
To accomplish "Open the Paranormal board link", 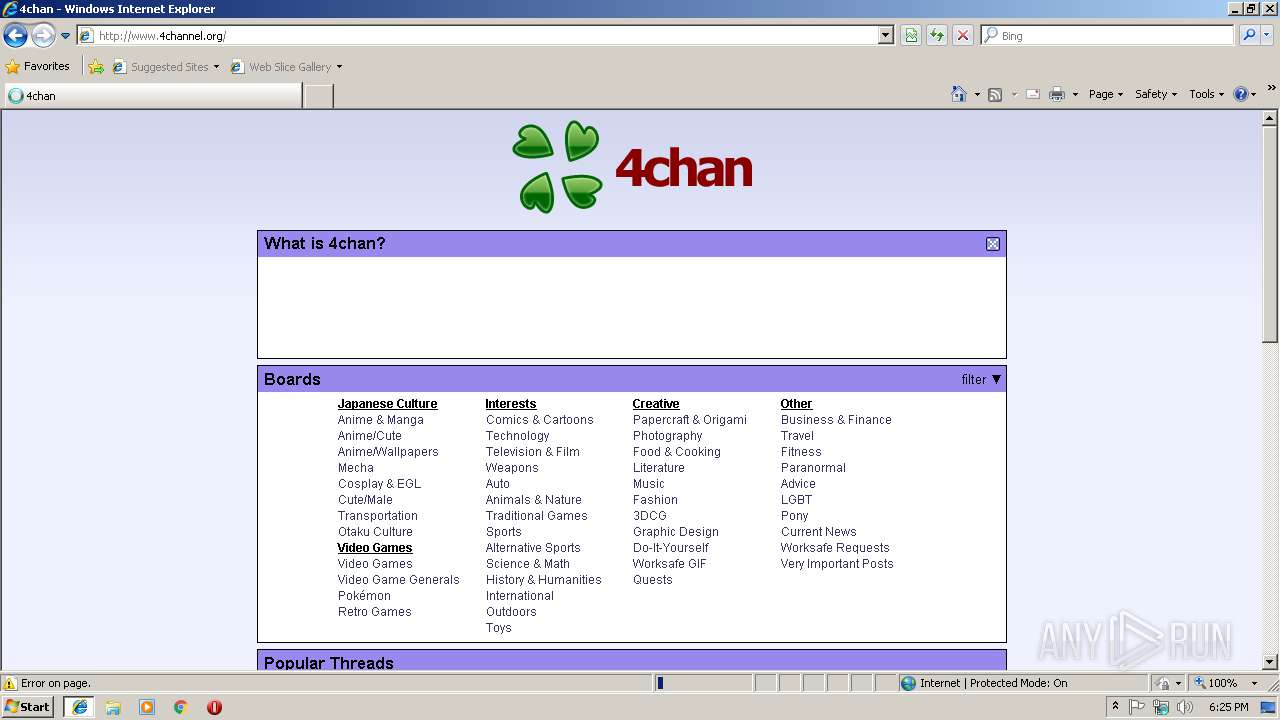I will (x=813, y=468).
